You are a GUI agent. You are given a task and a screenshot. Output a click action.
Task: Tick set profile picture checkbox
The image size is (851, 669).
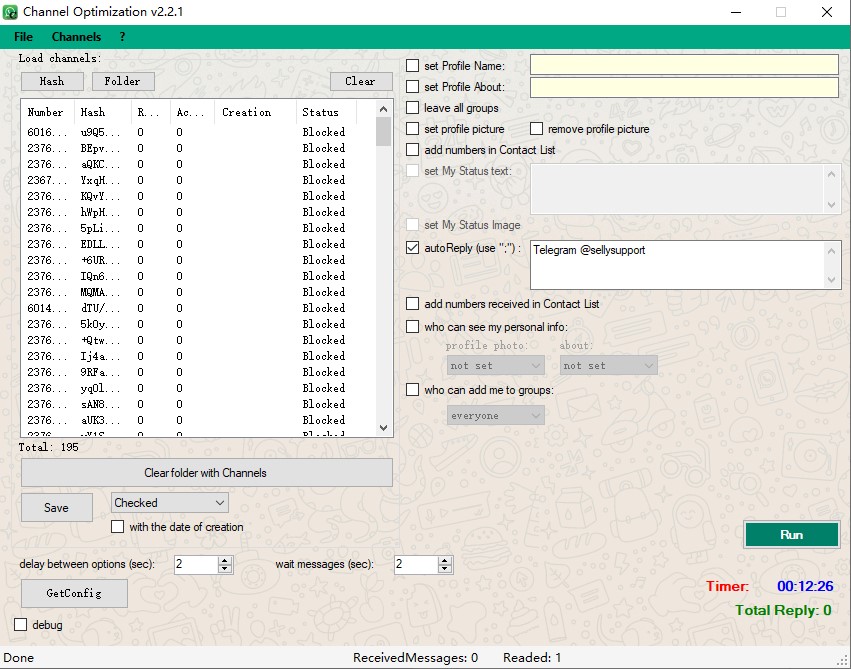tap(412, 129)
